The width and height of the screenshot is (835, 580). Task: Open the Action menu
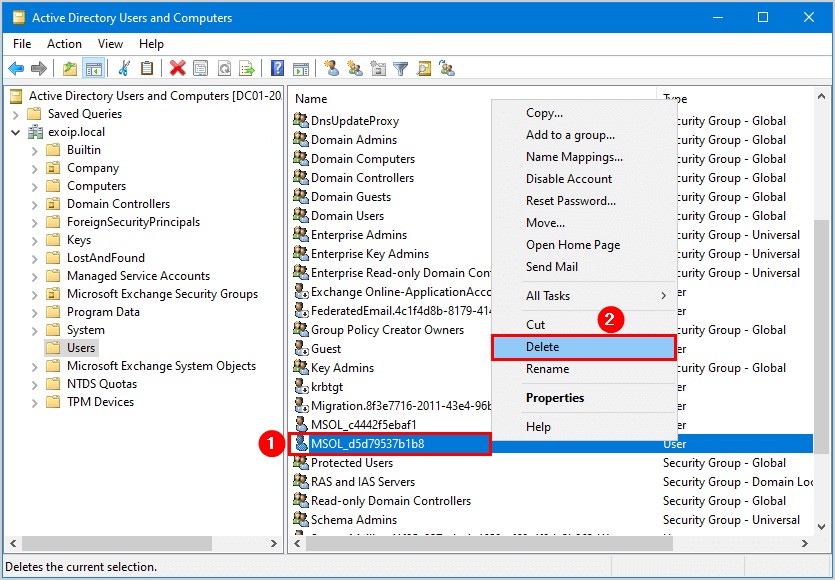point(64,44)
